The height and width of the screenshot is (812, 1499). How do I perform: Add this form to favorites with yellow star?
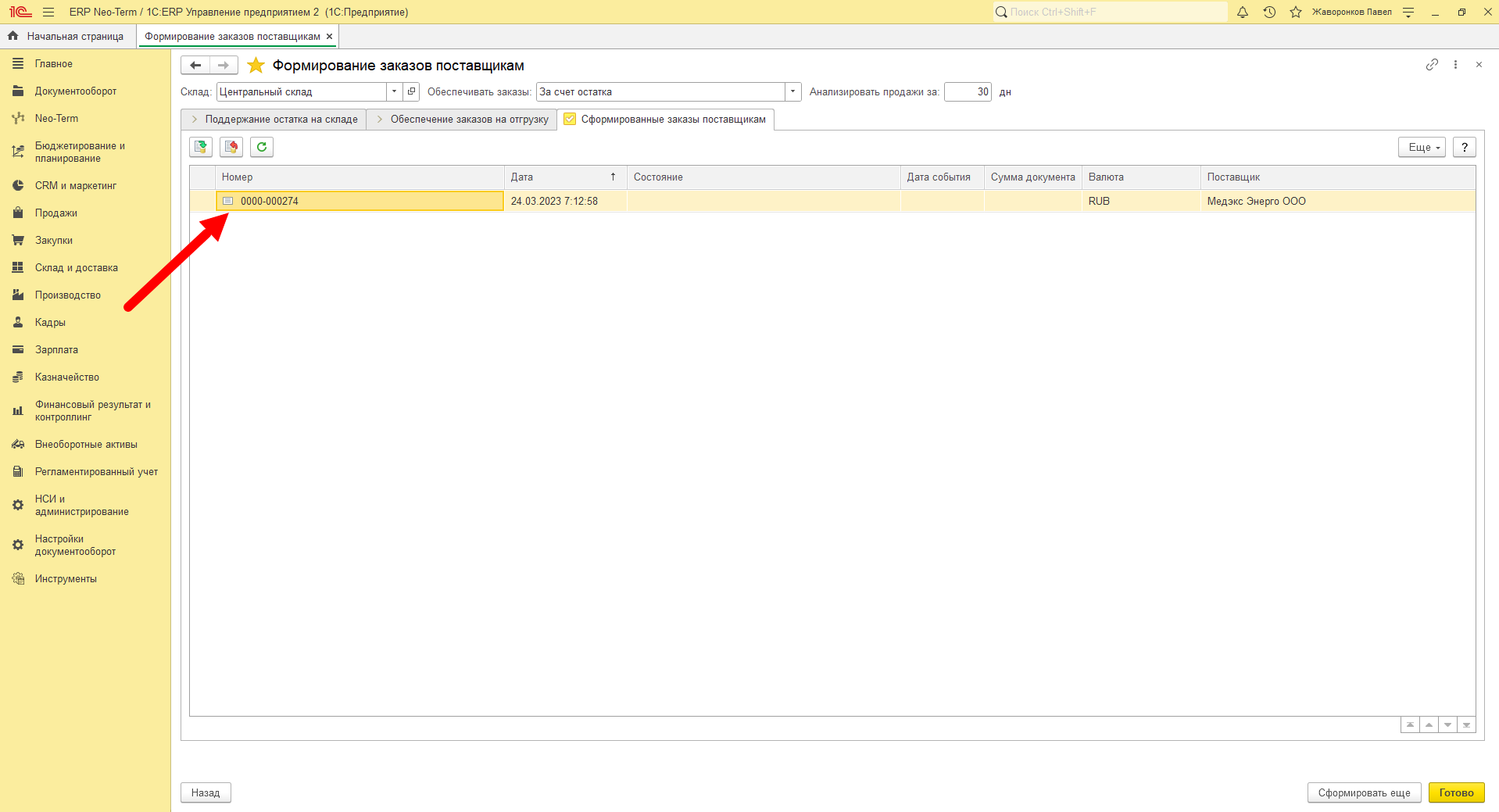pyautogui.click(x=256, y=66)
